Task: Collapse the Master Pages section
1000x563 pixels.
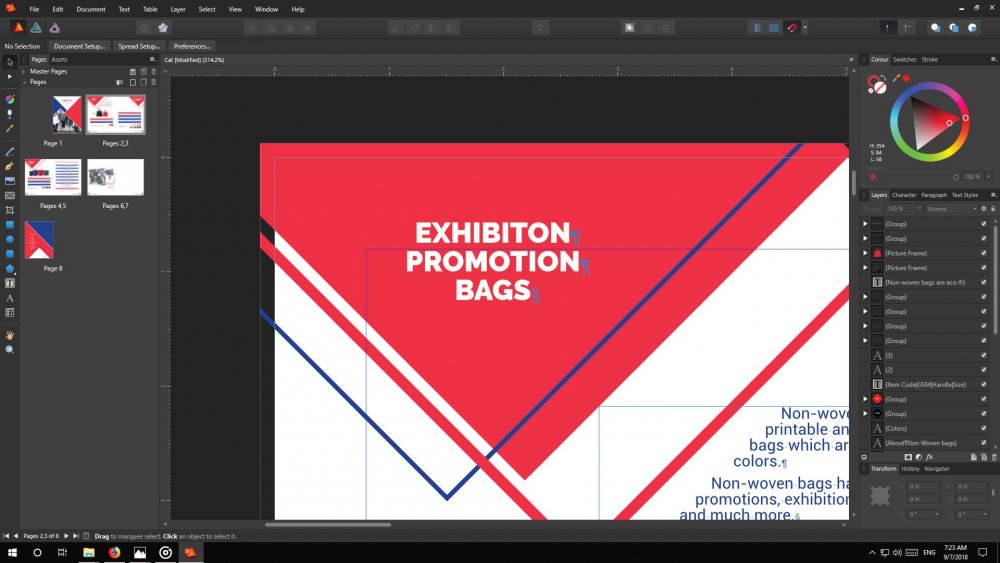Action: 24,72
